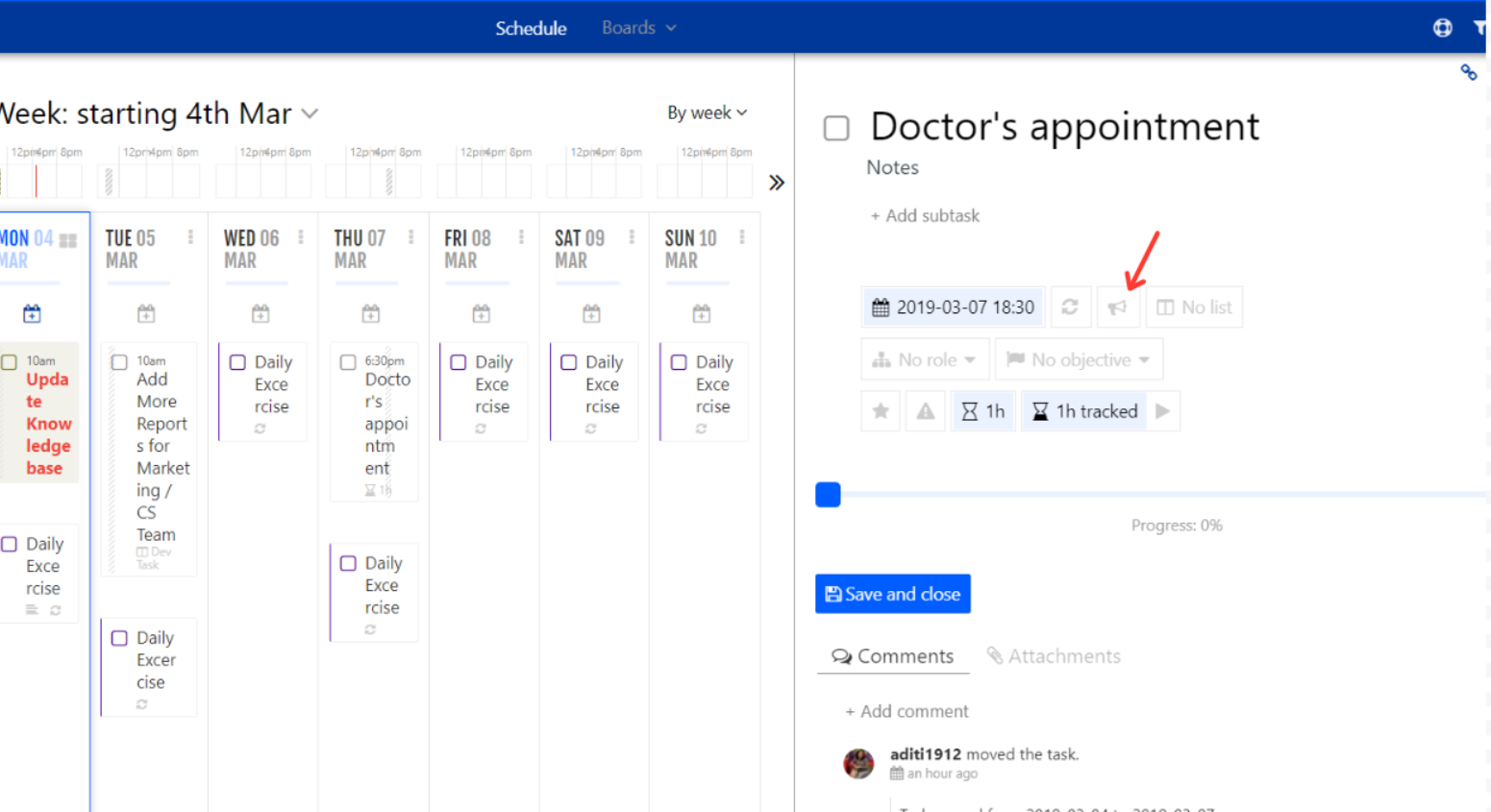This screenshot has width=1491, height=812.
Task: Switch to the Attachments tab
Action: [x=1054, y=656]
